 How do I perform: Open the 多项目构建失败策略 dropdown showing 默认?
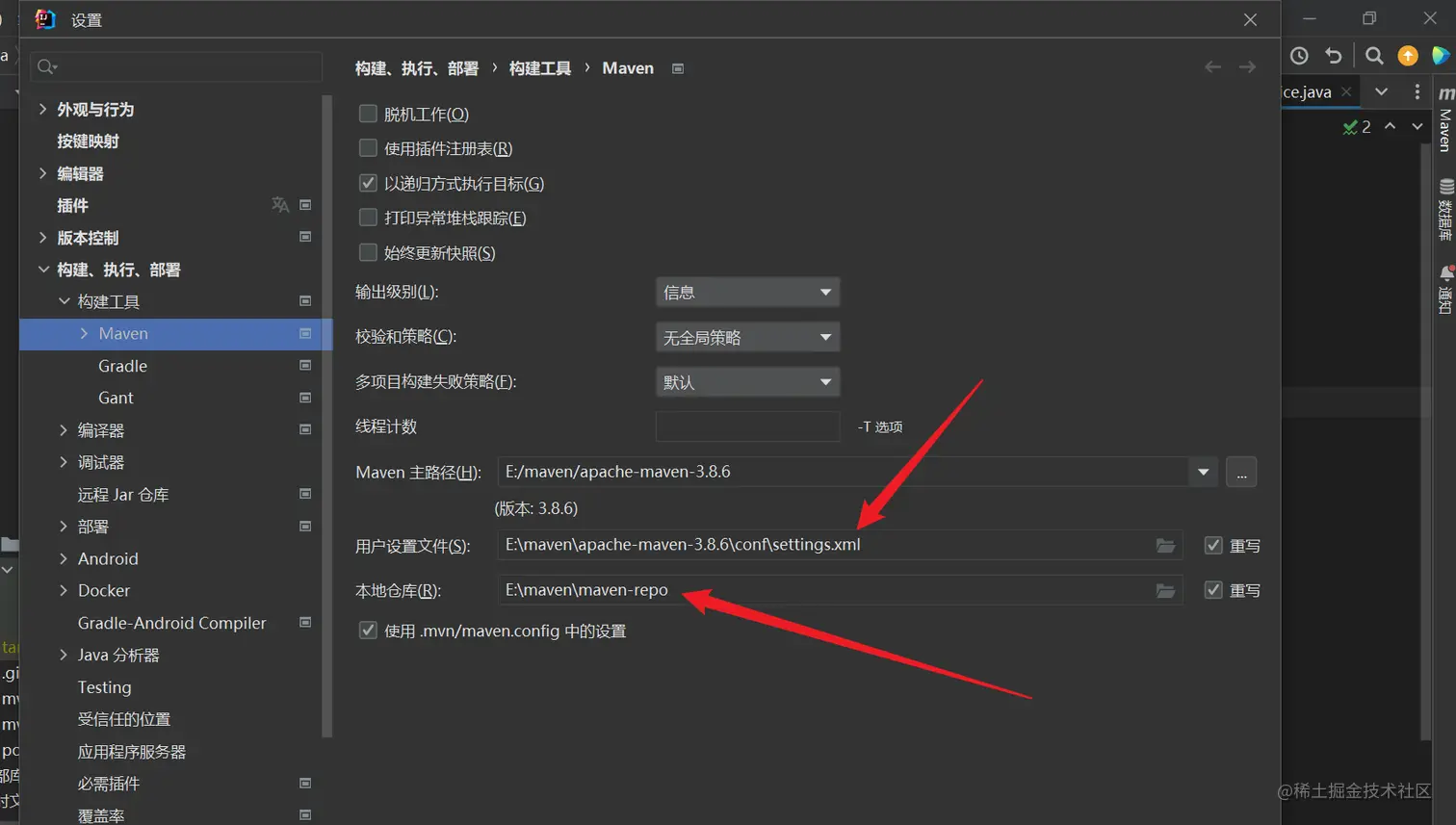pos(747,382)
